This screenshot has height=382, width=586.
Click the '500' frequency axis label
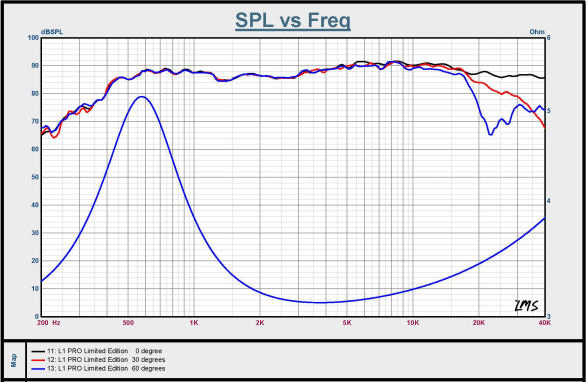coord(128,323)
